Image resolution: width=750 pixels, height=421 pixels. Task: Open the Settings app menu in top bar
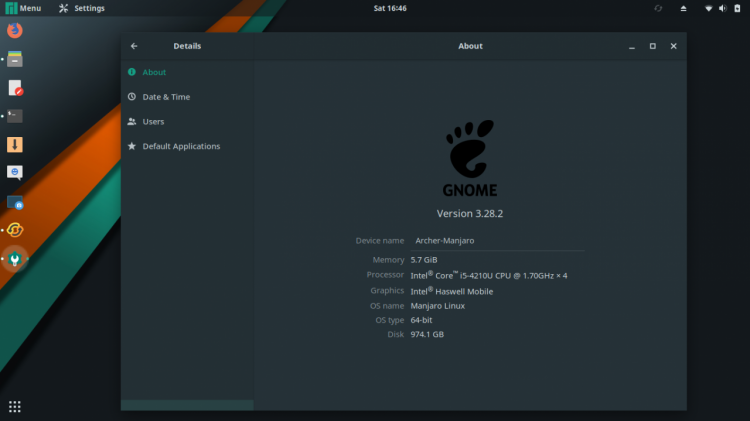(82, 8)
